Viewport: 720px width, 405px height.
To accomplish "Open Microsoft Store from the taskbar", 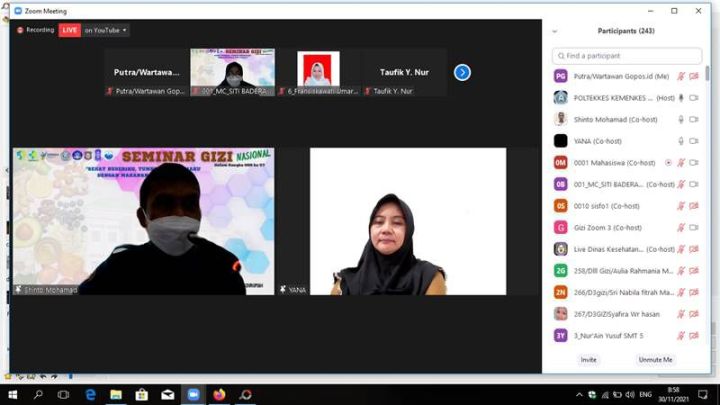I will point(142,394).
